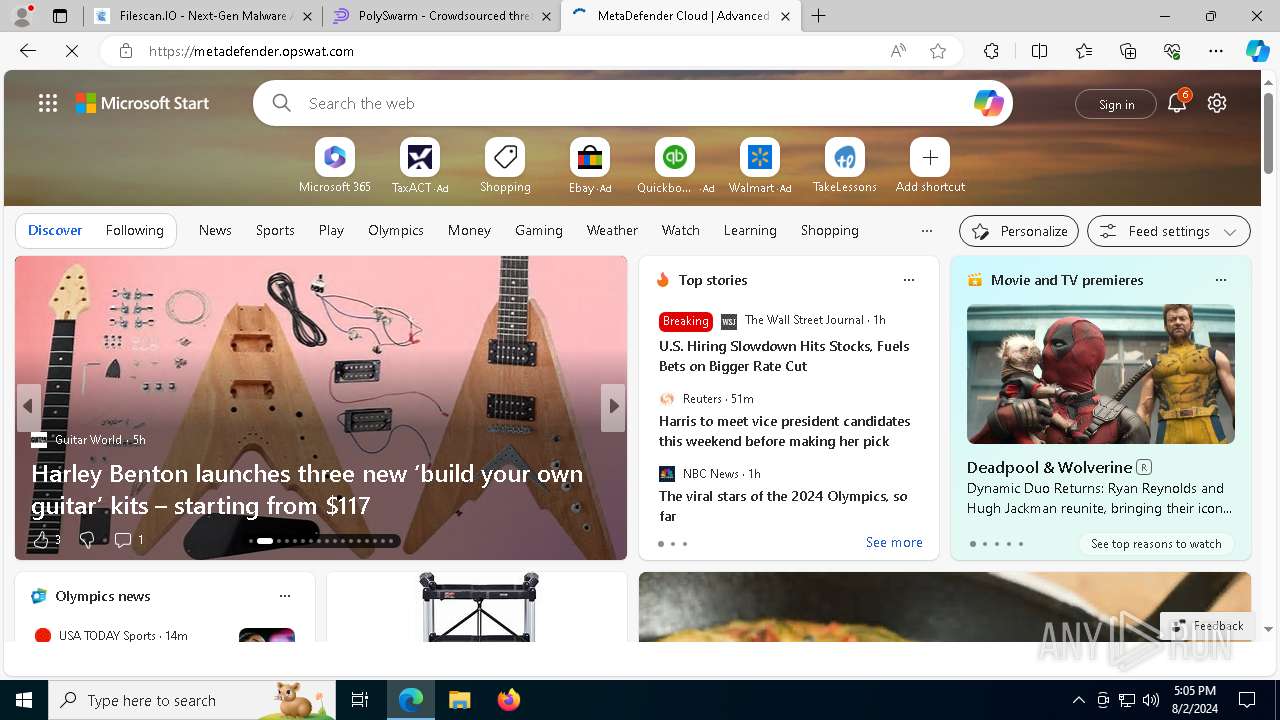Open the Gaming category
Image resolution: width=1280 pixels, height=720 pixels.
click(x=539, y=230)
